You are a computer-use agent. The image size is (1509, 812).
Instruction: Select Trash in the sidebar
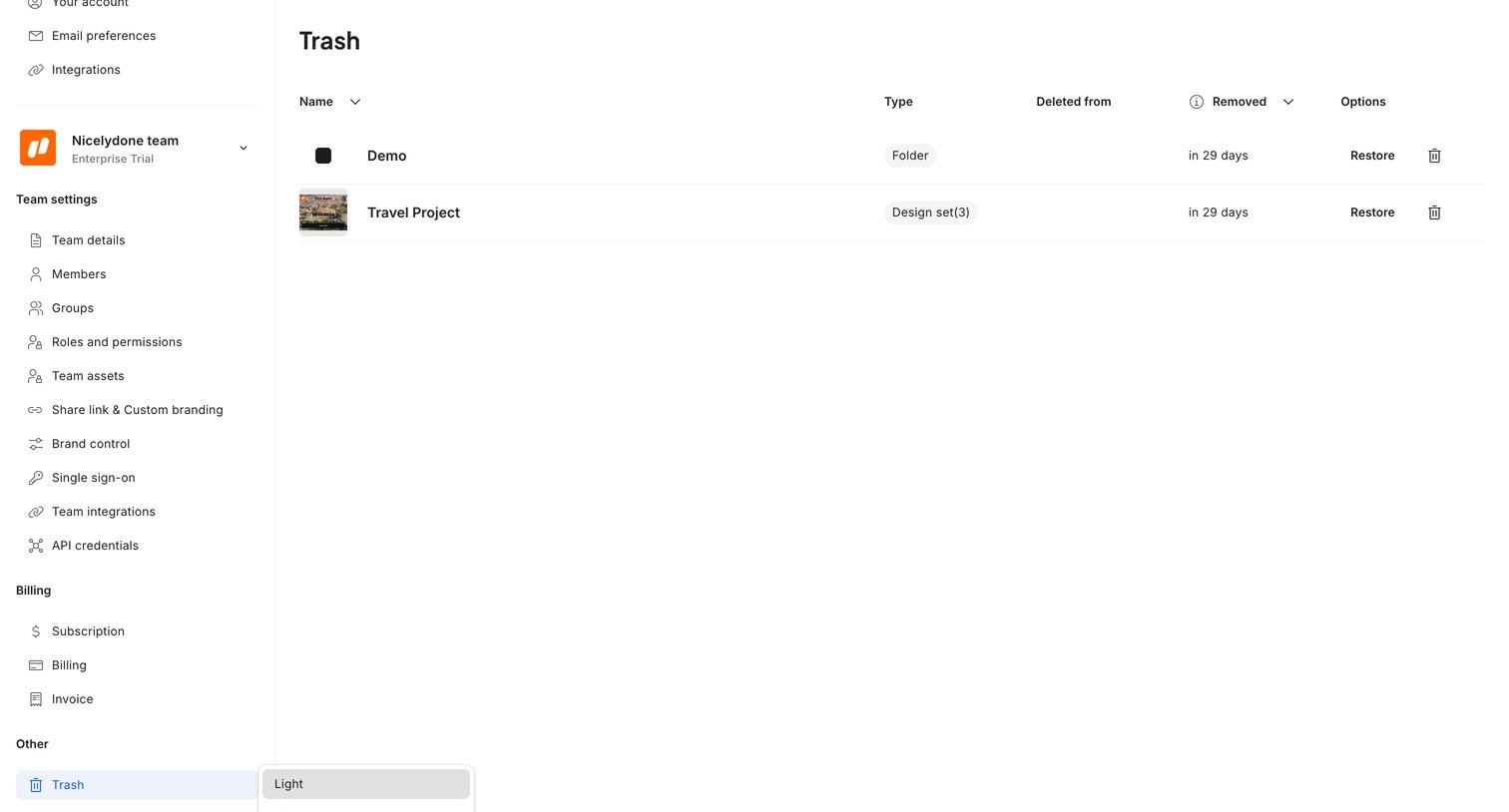coord(137,785)
